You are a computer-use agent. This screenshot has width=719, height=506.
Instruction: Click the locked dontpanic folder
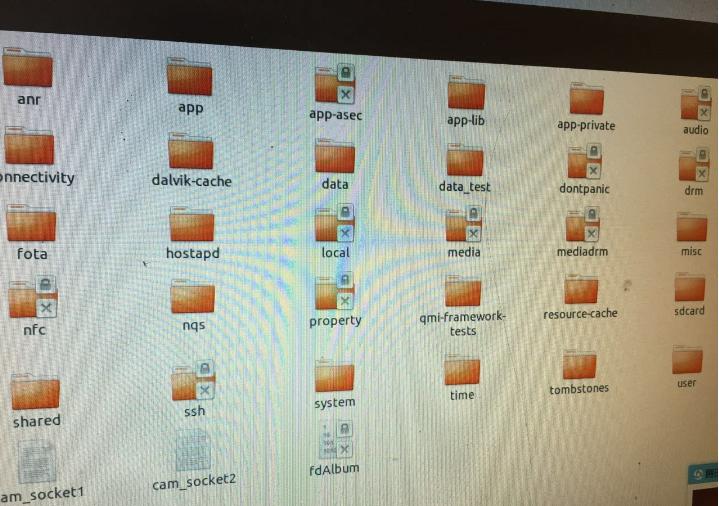(x=584, y=162)
